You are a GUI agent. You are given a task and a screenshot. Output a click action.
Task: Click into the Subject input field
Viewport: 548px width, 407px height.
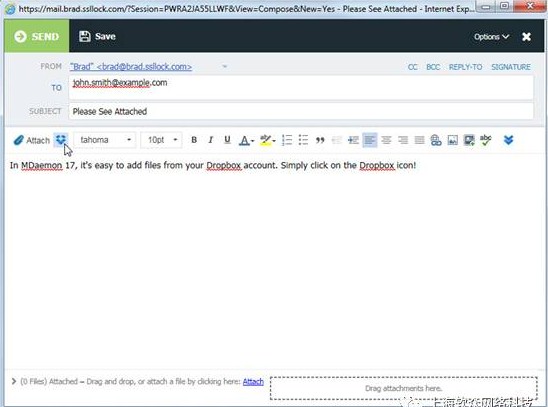[301, 111]
